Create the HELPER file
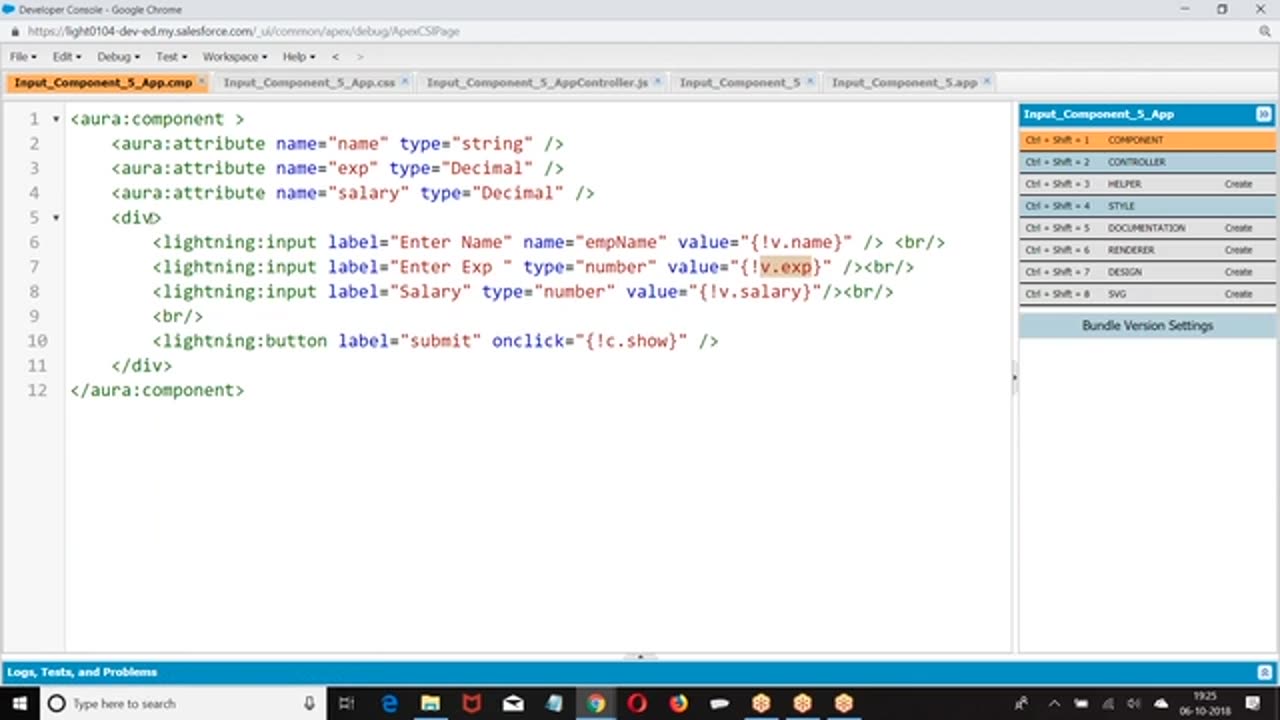This screenshot has width=1280, height=720. pos(1238,184)
